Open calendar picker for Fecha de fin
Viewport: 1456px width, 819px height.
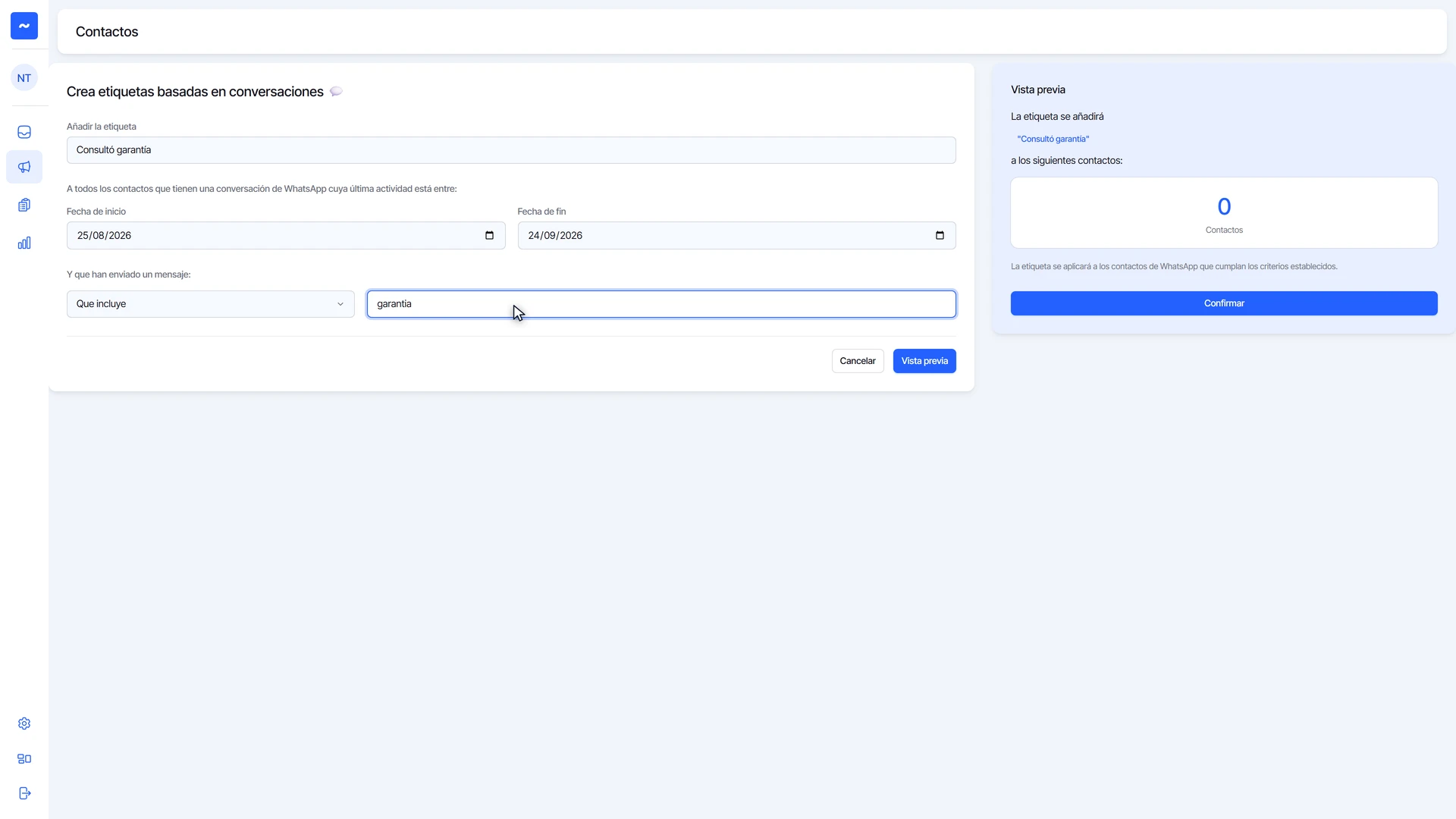click(940, 236)
